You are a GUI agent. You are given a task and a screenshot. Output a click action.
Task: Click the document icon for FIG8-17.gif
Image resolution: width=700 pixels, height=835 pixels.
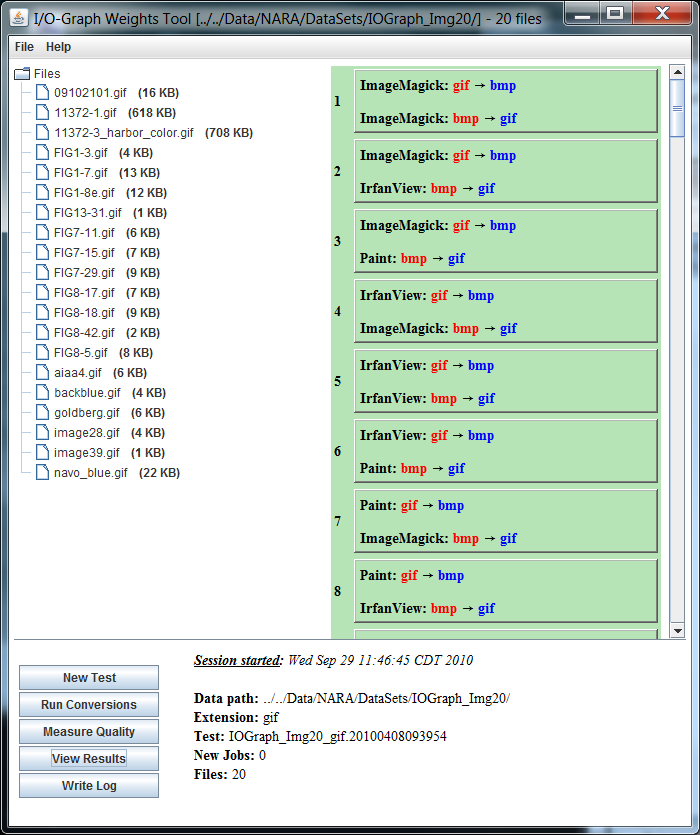(x=43, y=292)
